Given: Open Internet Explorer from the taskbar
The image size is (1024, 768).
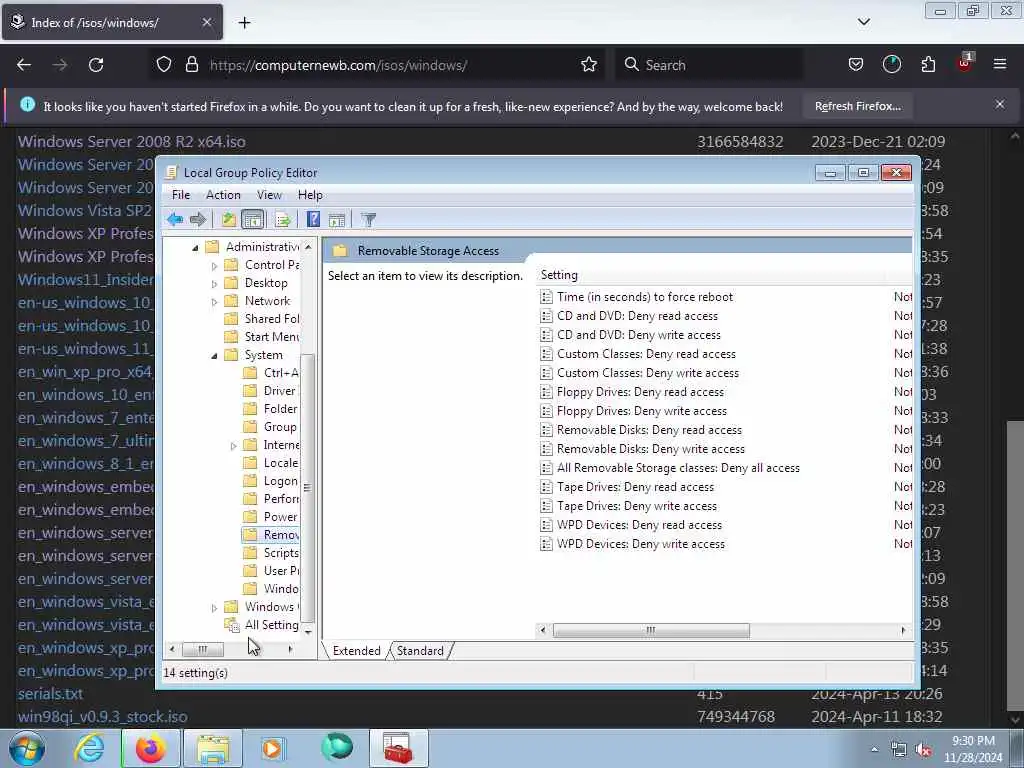Looking at the screenshot, I should 89,748.
